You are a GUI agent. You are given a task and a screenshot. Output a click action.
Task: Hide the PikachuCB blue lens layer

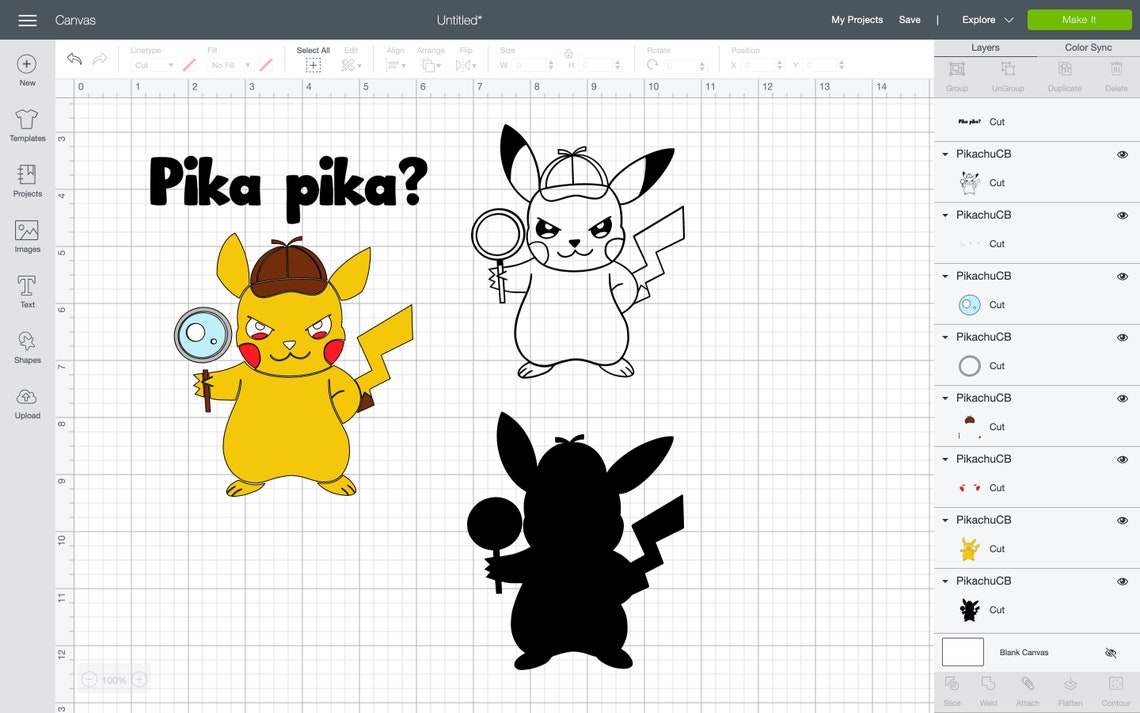tap(1122, 276)
